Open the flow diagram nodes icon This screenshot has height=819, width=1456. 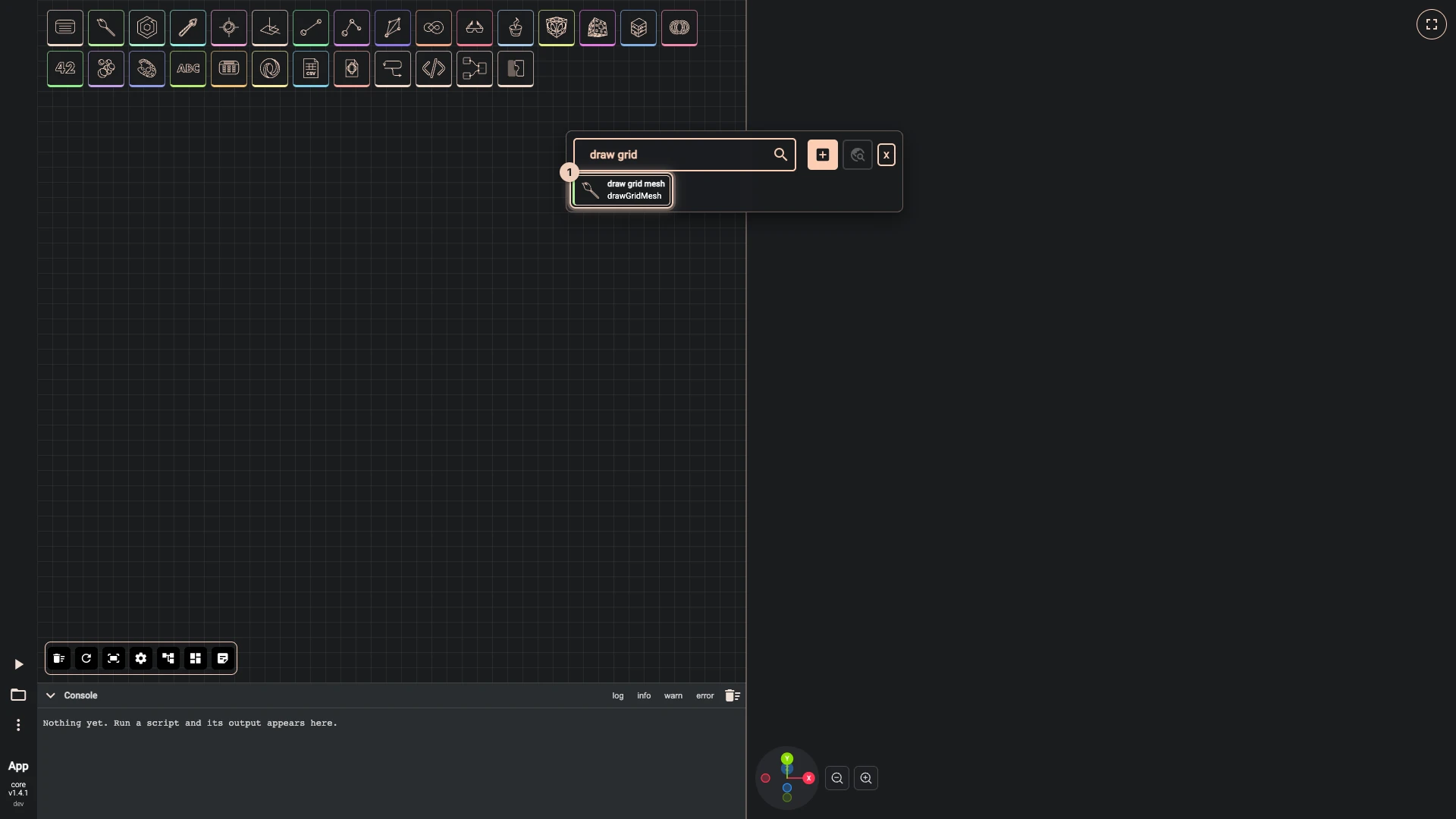475,69
